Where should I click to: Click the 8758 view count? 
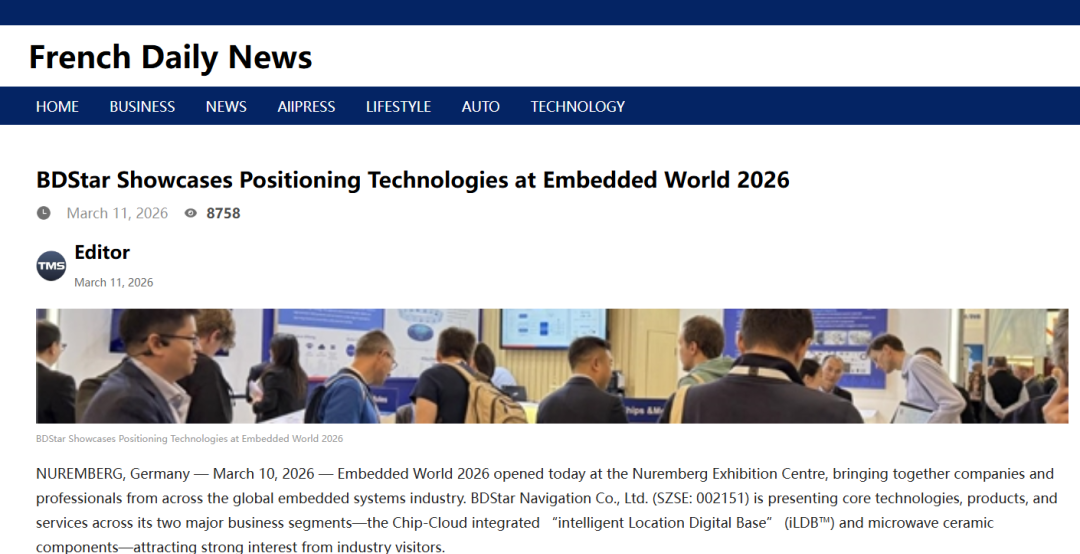pyautogui.click(x=223, y=213)
